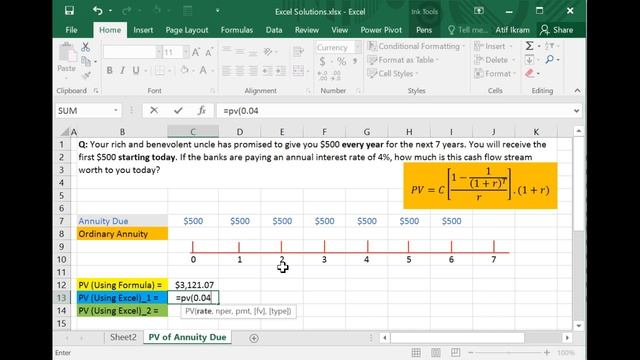Image resolution: width=640 pixels, height=360 pixels.
Task: Click the Tell me search box
Action: pos(468,30)
